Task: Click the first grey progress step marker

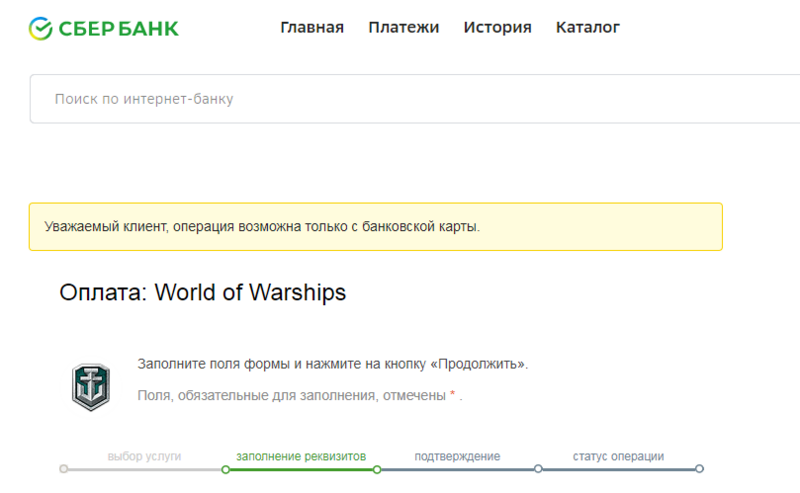Action: pos(64,469)
